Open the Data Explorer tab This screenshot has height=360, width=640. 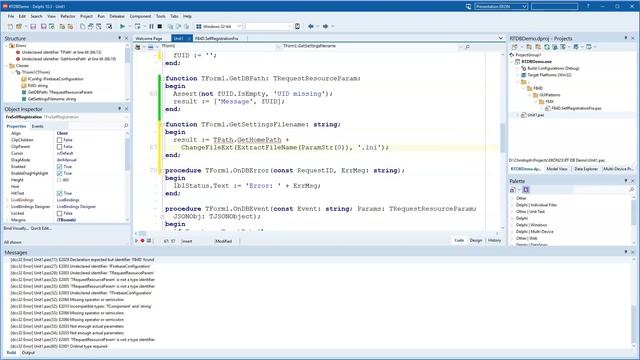[x=586, y=169]
